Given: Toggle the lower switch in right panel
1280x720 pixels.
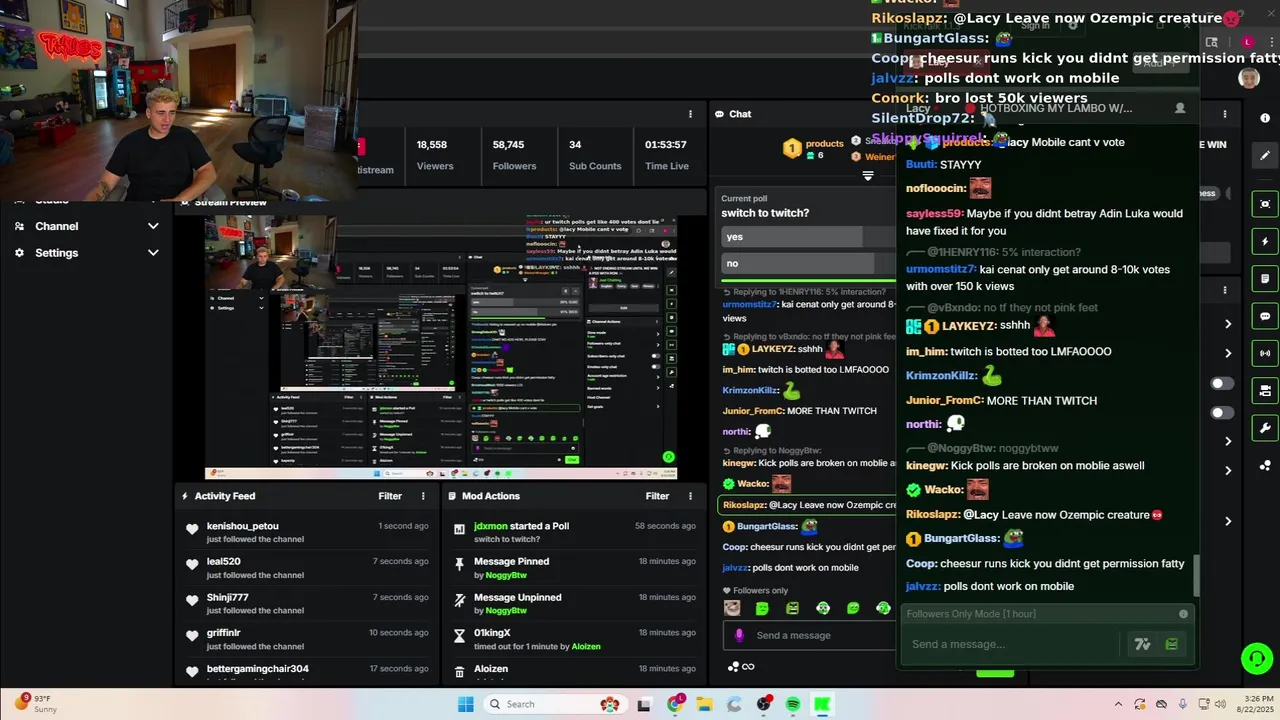Looking at the screenshot, I should pyautogui.click(x=1222, y=413).
